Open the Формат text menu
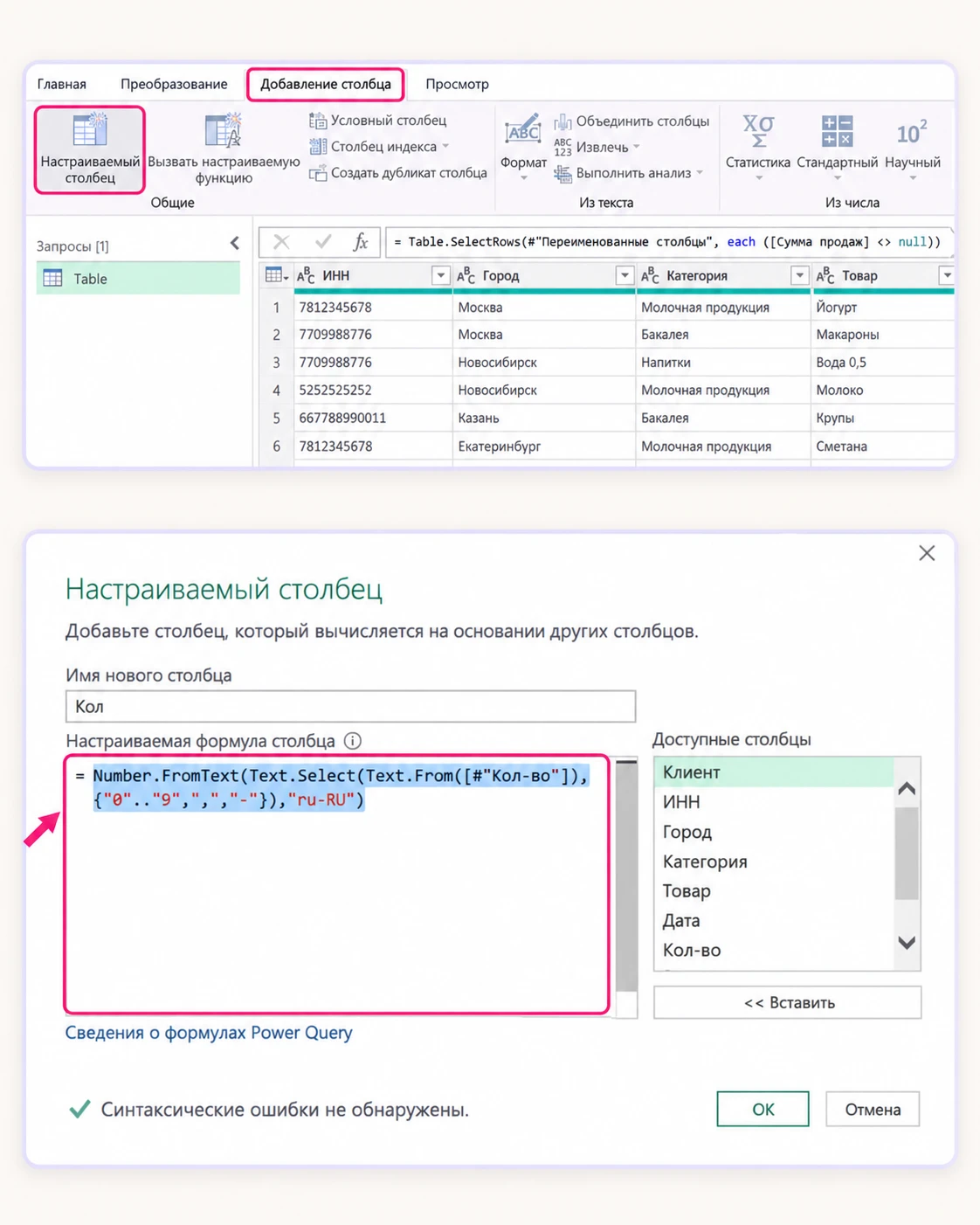The height and width of the screenshot is (1225, 980). [523, 147]
